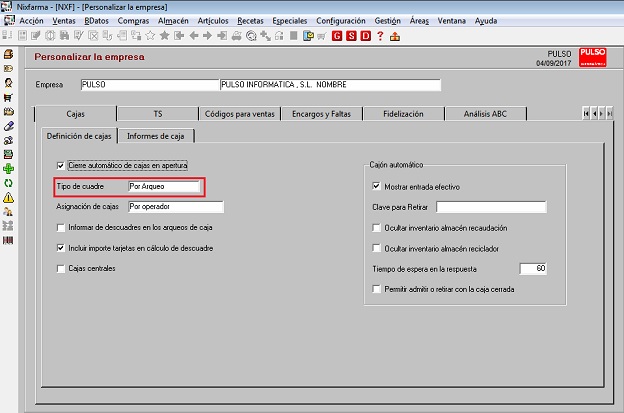The height and width of the screenshot is (413, 624).
Task: Click the left arrow navigation toolbar icon
Action: [x=194, y=36]
